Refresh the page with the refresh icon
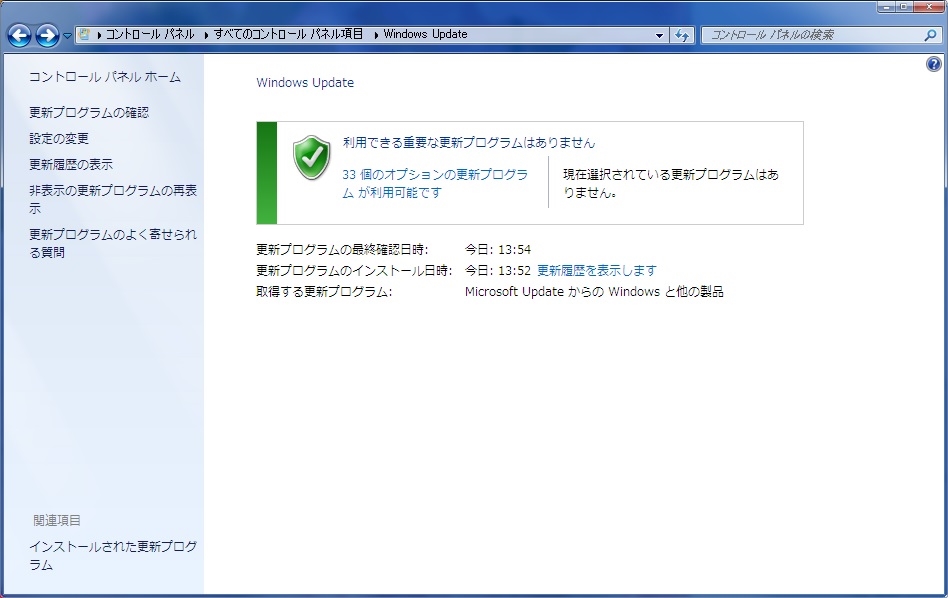 [682, 35]
